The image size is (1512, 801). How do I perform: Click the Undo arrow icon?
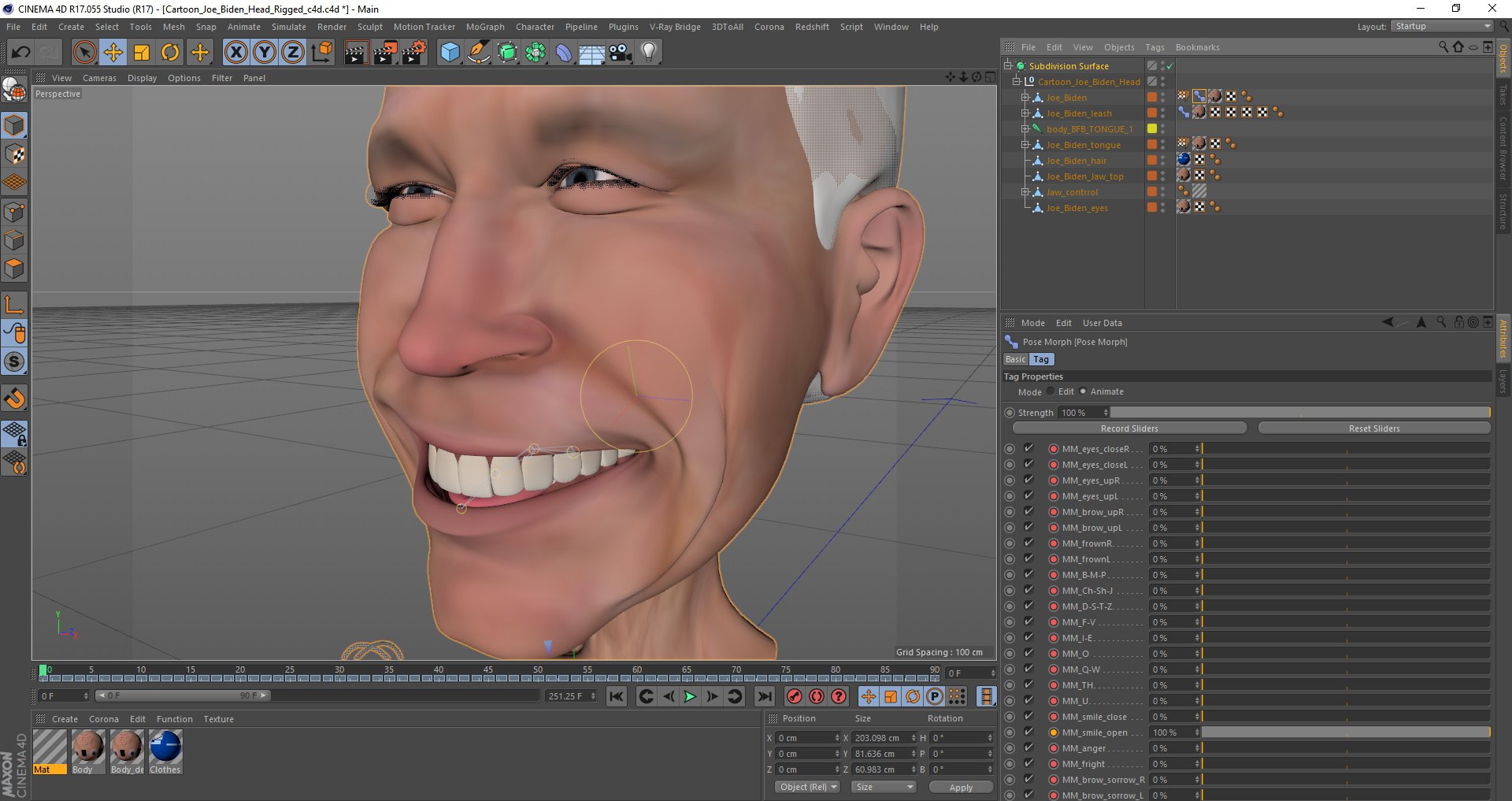point(20,53)
